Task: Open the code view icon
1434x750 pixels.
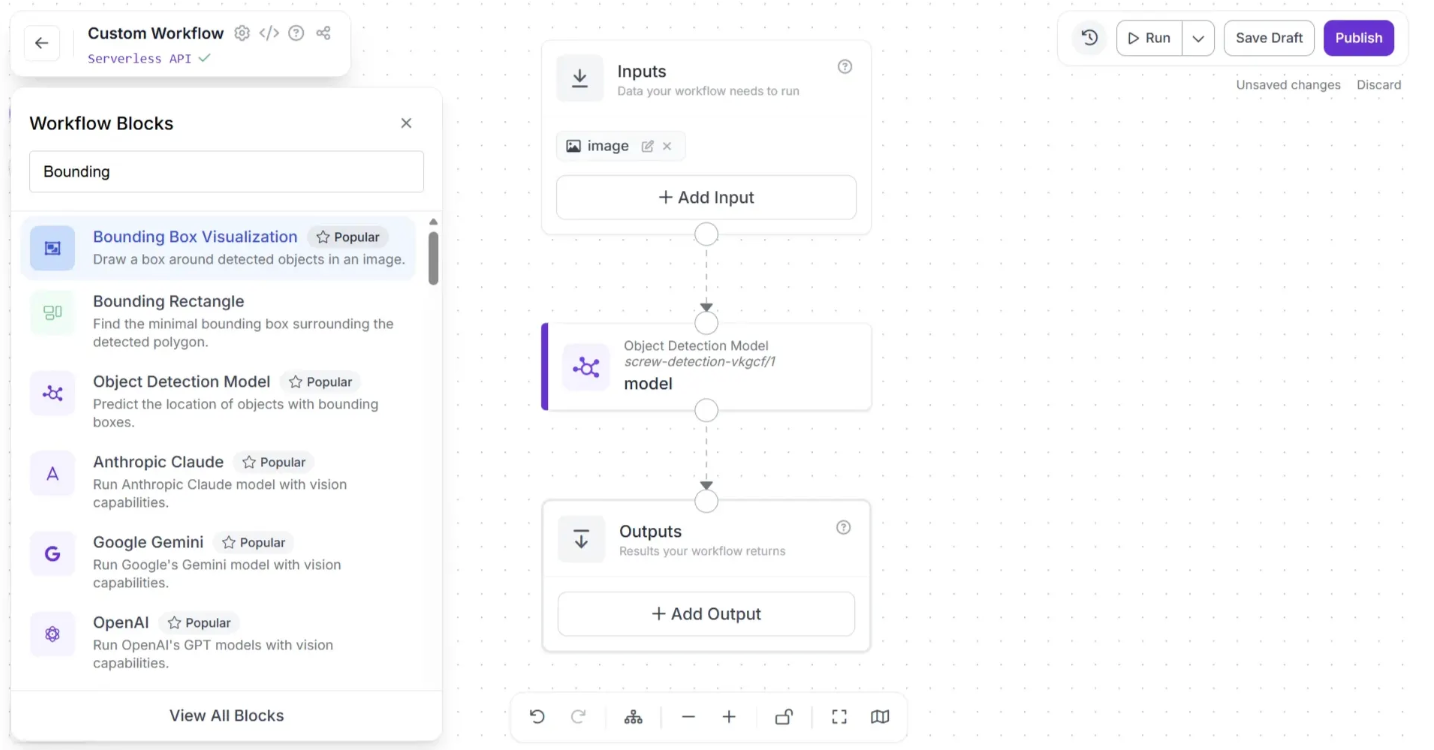Action: click(x=269, y=33)
